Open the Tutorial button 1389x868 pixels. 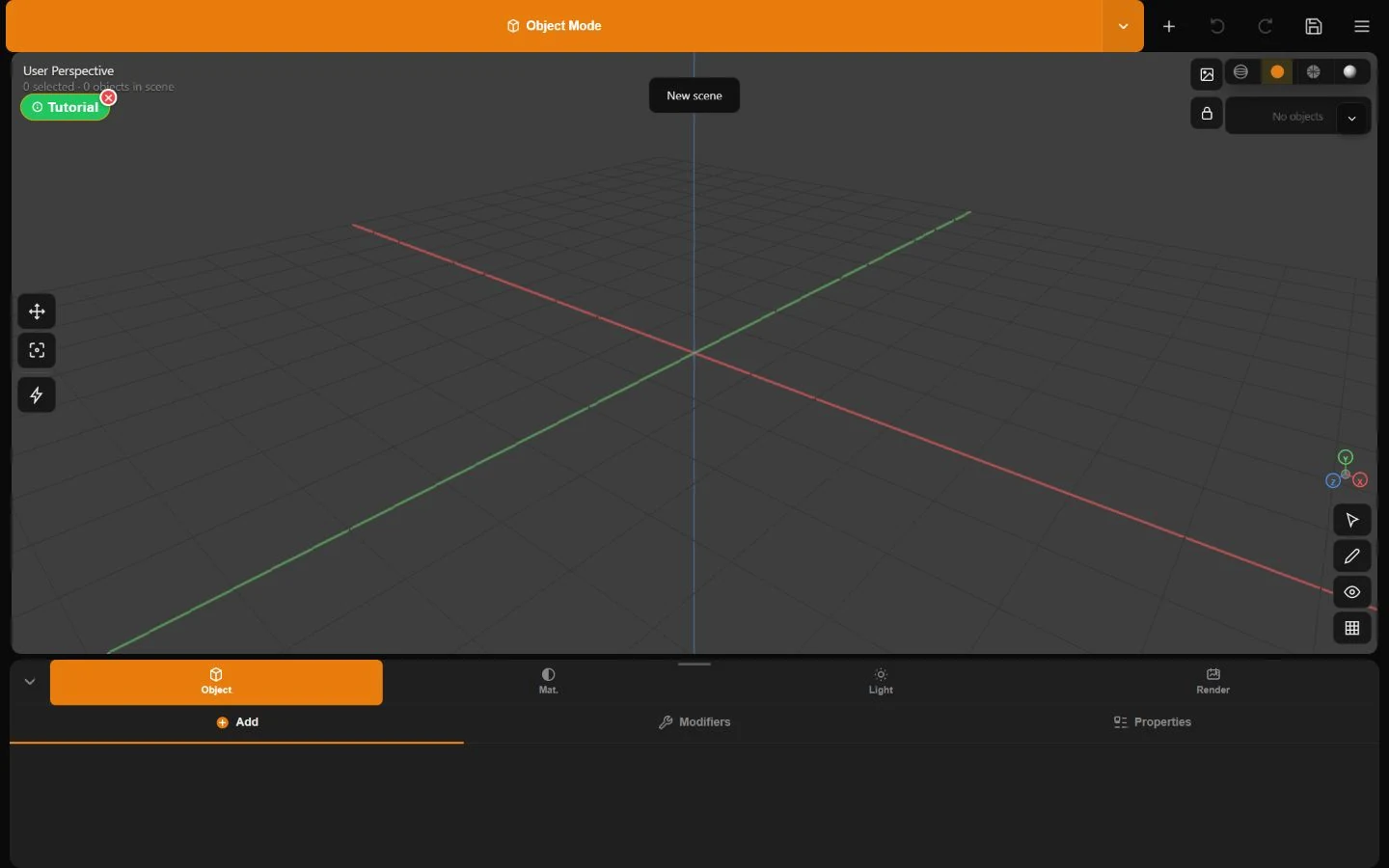click(65, 107)
